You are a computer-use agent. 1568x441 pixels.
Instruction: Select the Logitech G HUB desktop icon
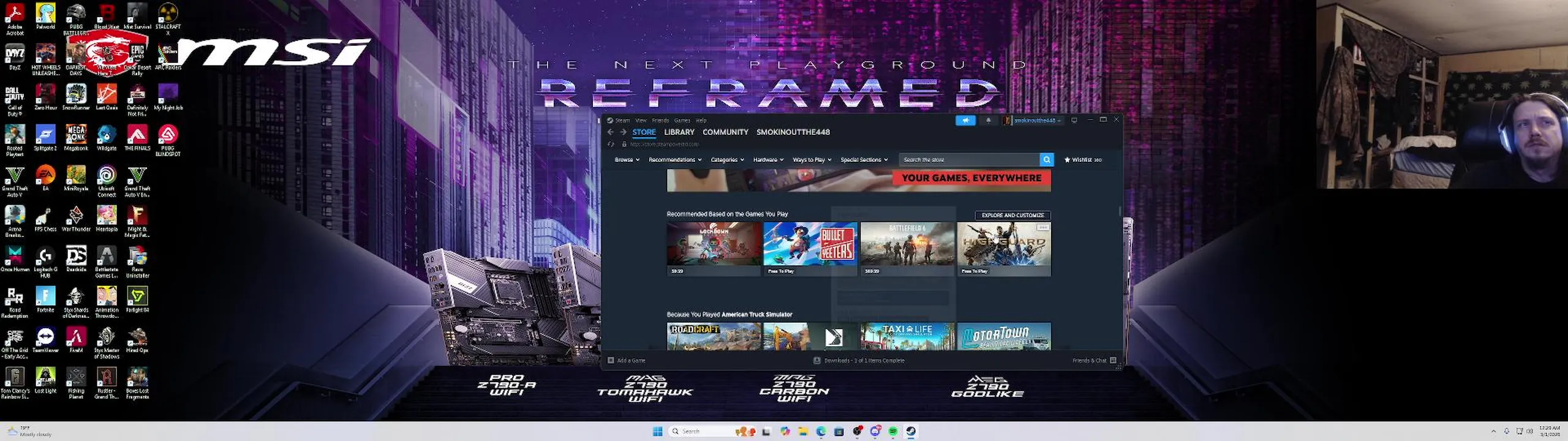coord(45,262)
